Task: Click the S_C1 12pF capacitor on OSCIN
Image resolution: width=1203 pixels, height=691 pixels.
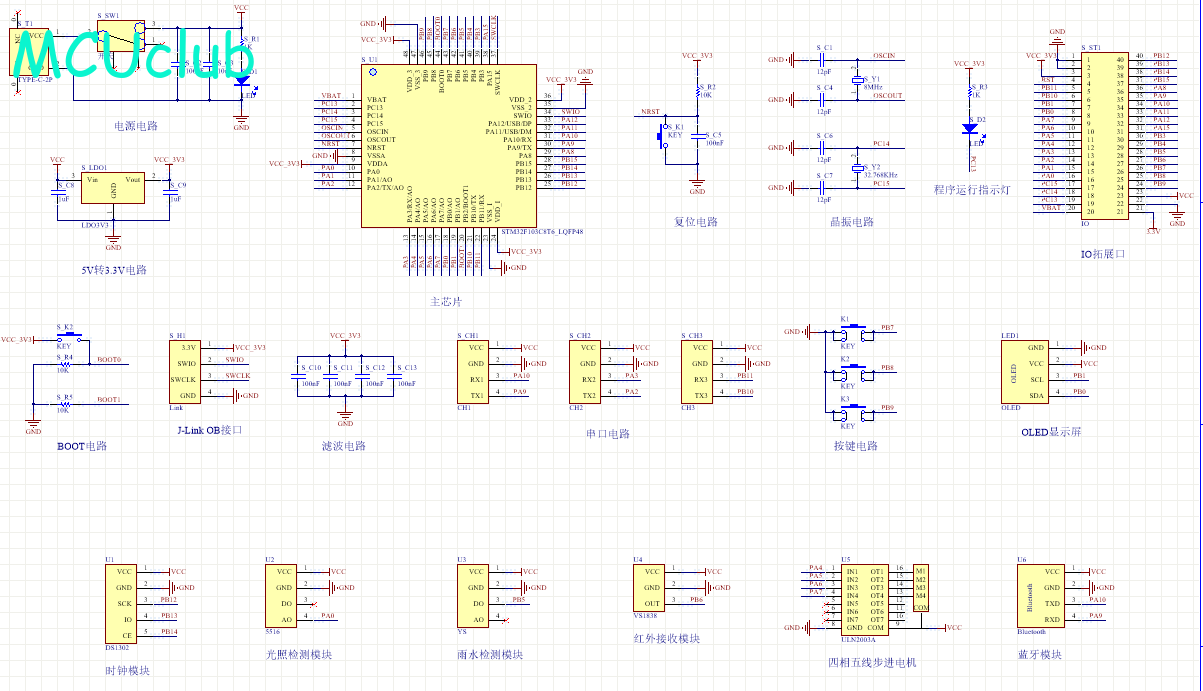Action: coord(822,60)
